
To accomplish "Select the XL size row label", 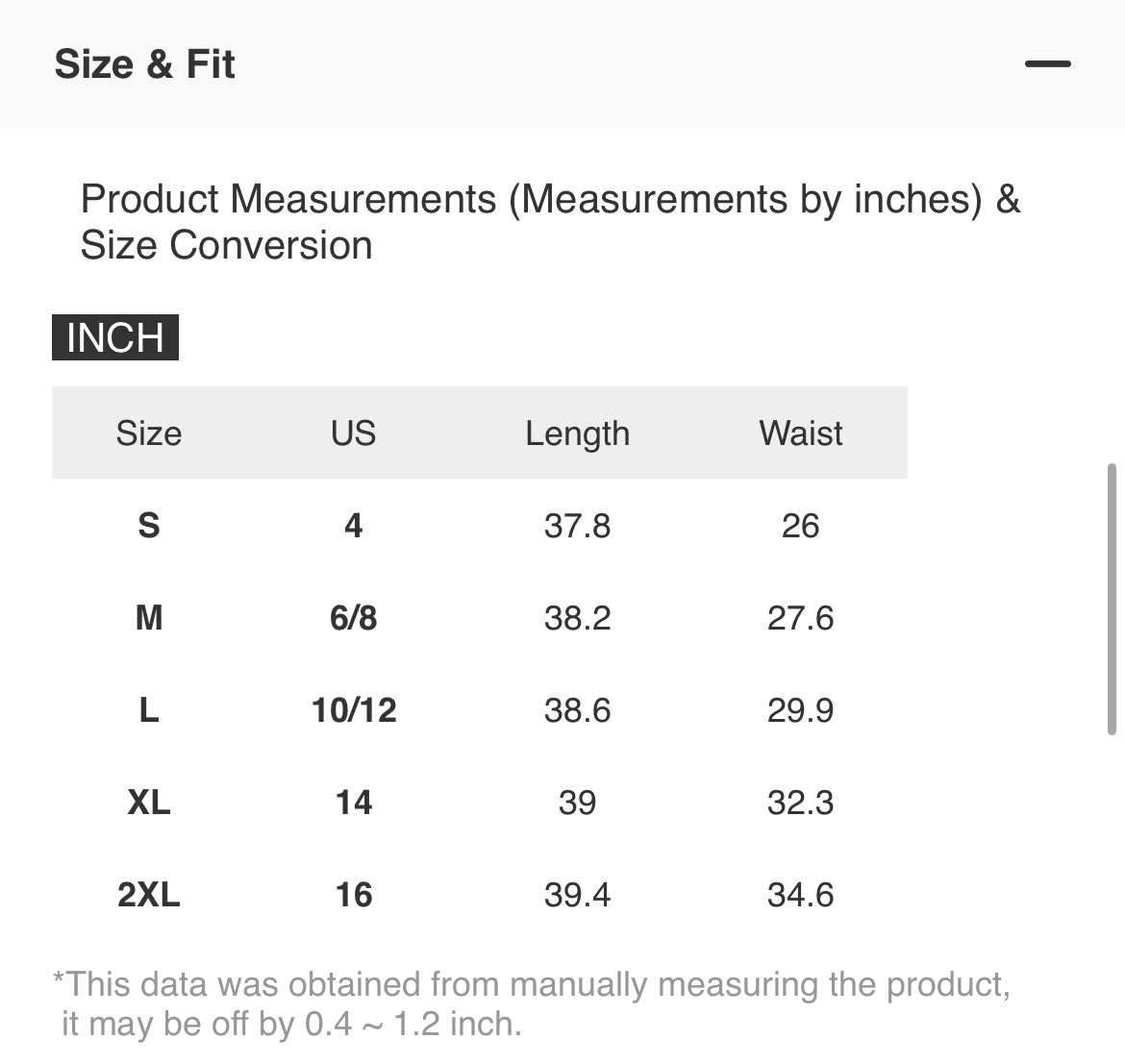I will (149, 803).
